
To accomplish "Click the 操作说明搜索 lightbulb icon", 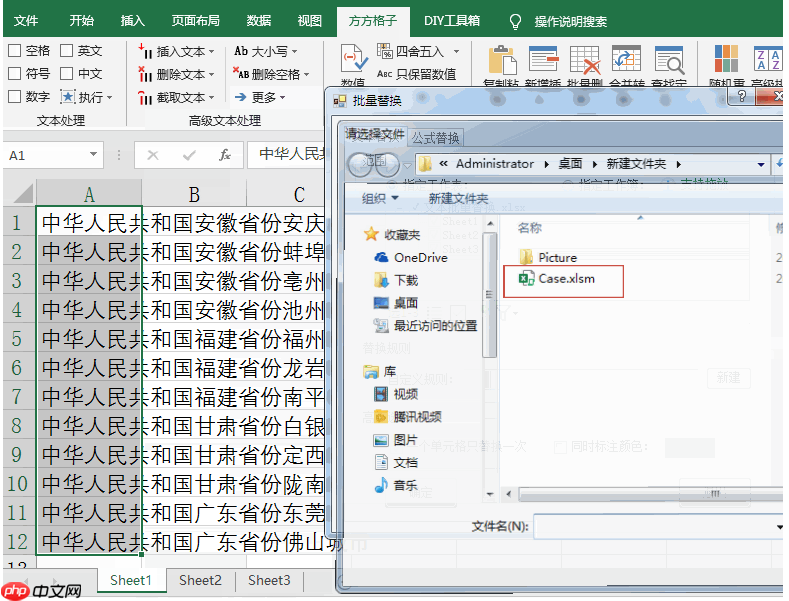I will (x=515, y=22).
